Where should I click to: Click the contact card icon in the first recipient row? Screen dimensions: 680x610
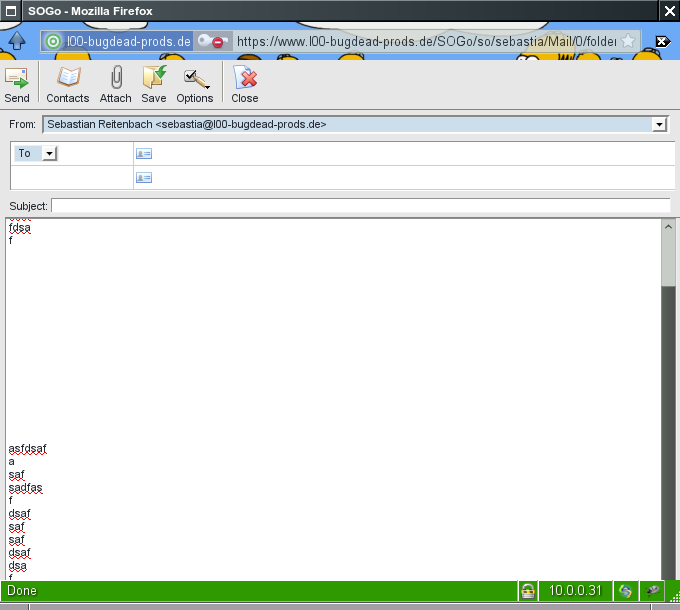(143, 154)
